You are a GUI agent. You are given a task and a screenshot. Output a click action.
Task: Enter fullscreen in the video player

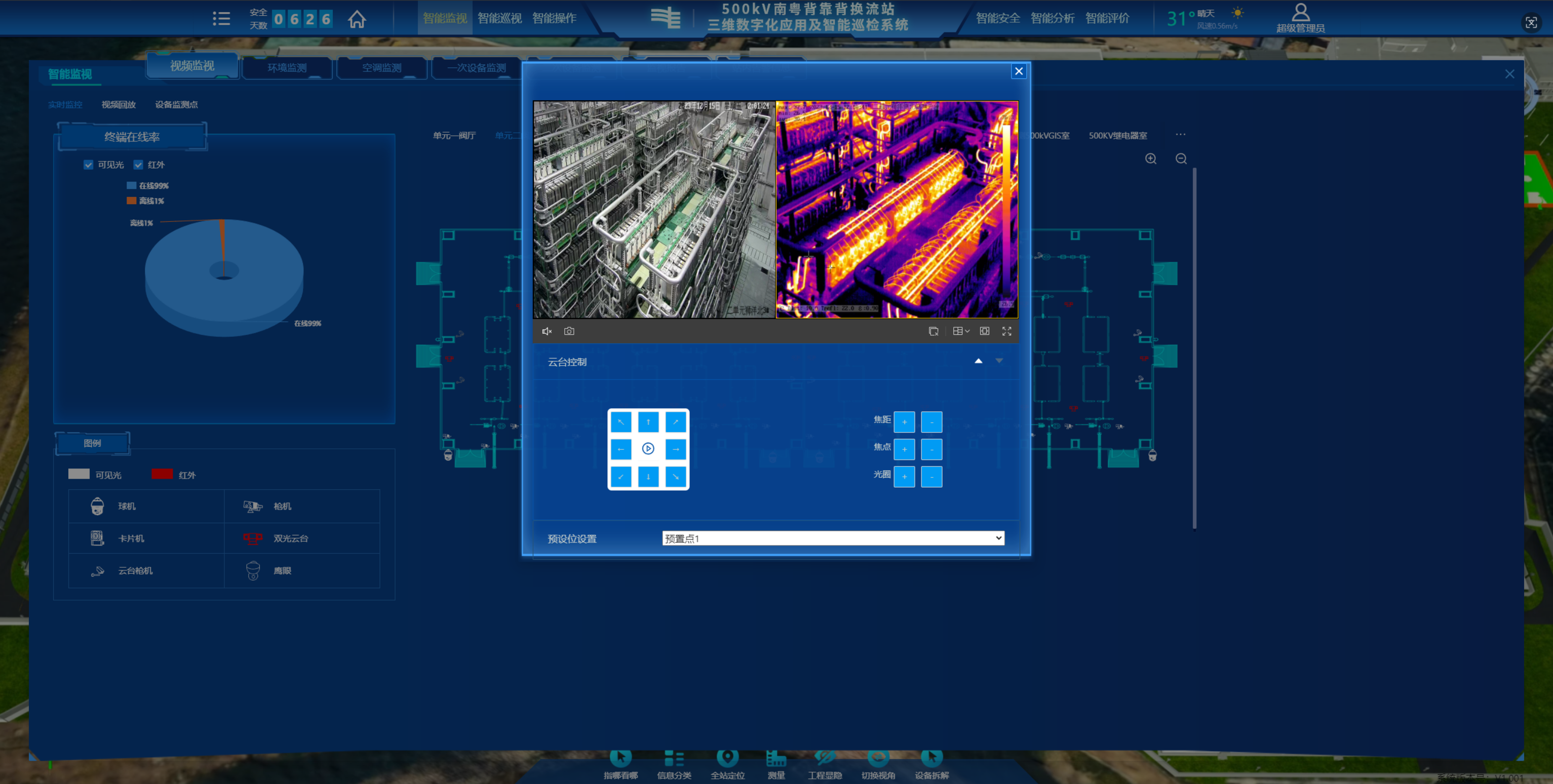1006,331
